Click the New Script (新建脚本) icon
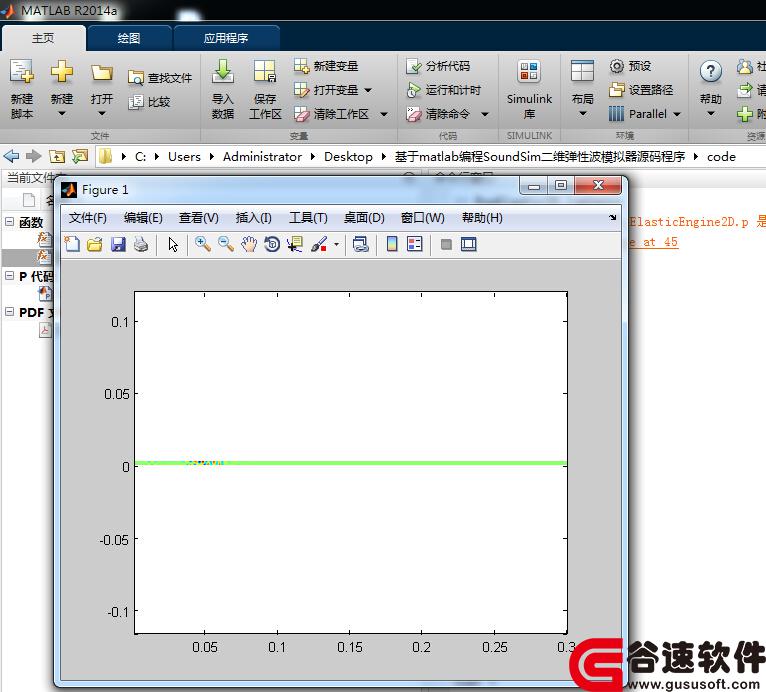 22,72
